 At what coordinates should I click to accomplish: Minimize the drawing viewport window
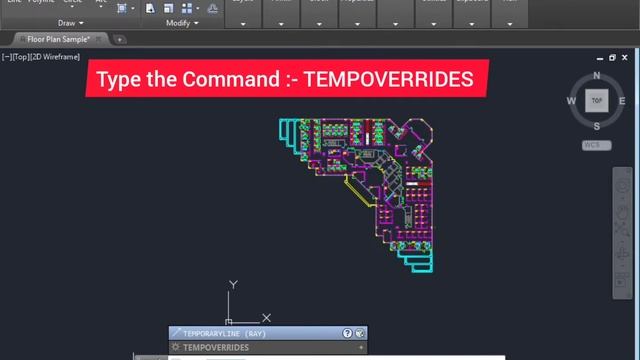[x=600, y=58]
